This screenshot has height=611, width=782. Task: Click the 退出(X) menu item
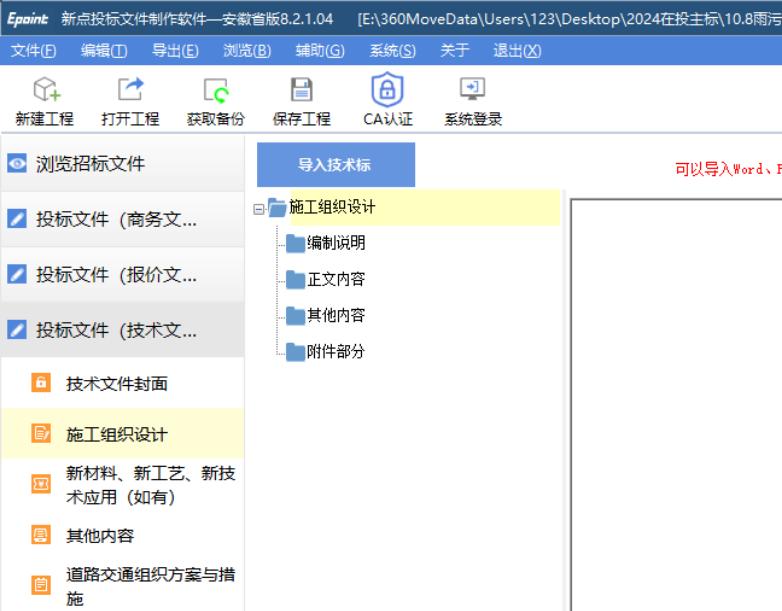[517, 50]
